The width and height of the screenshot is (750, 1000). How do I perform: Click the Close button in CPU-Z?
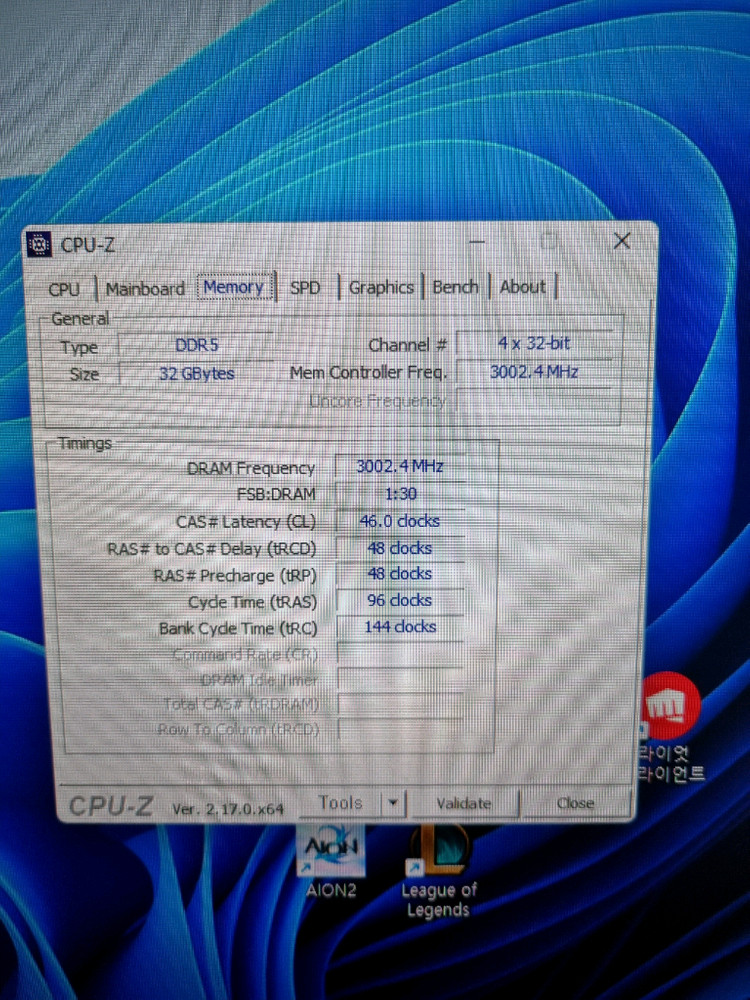[575, 804]
